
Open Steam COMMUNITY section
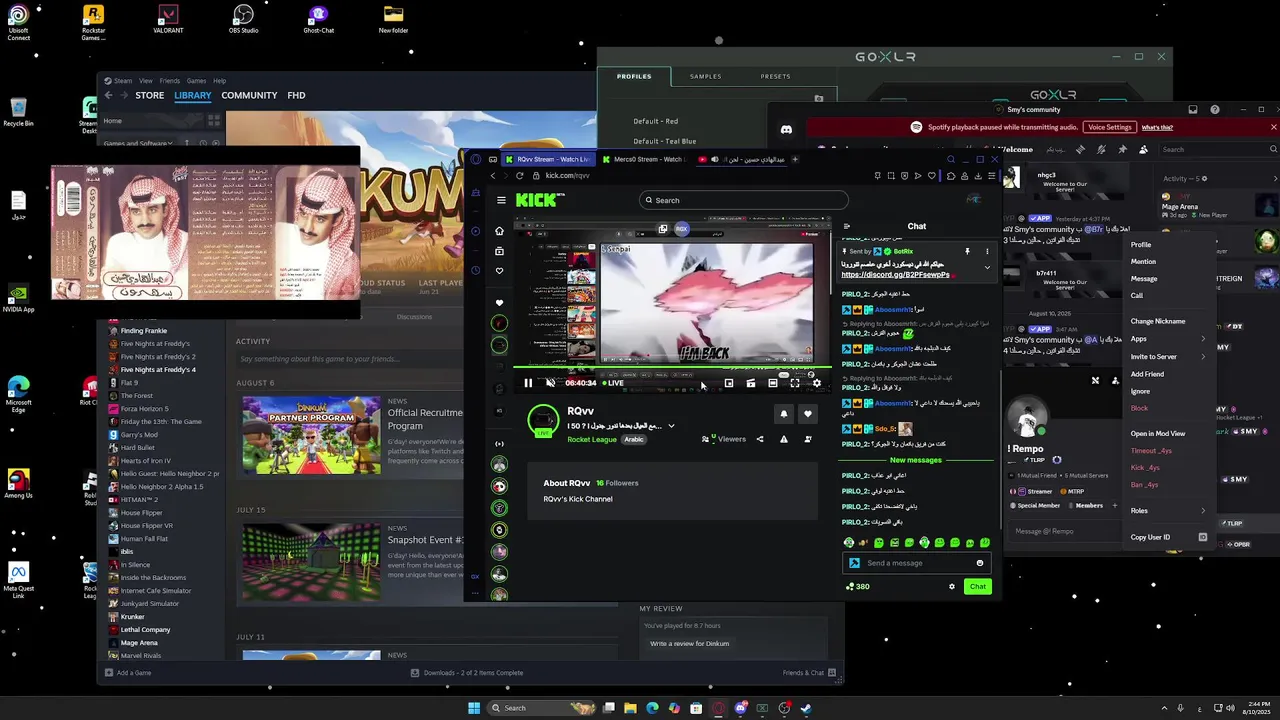pos(249,95)
